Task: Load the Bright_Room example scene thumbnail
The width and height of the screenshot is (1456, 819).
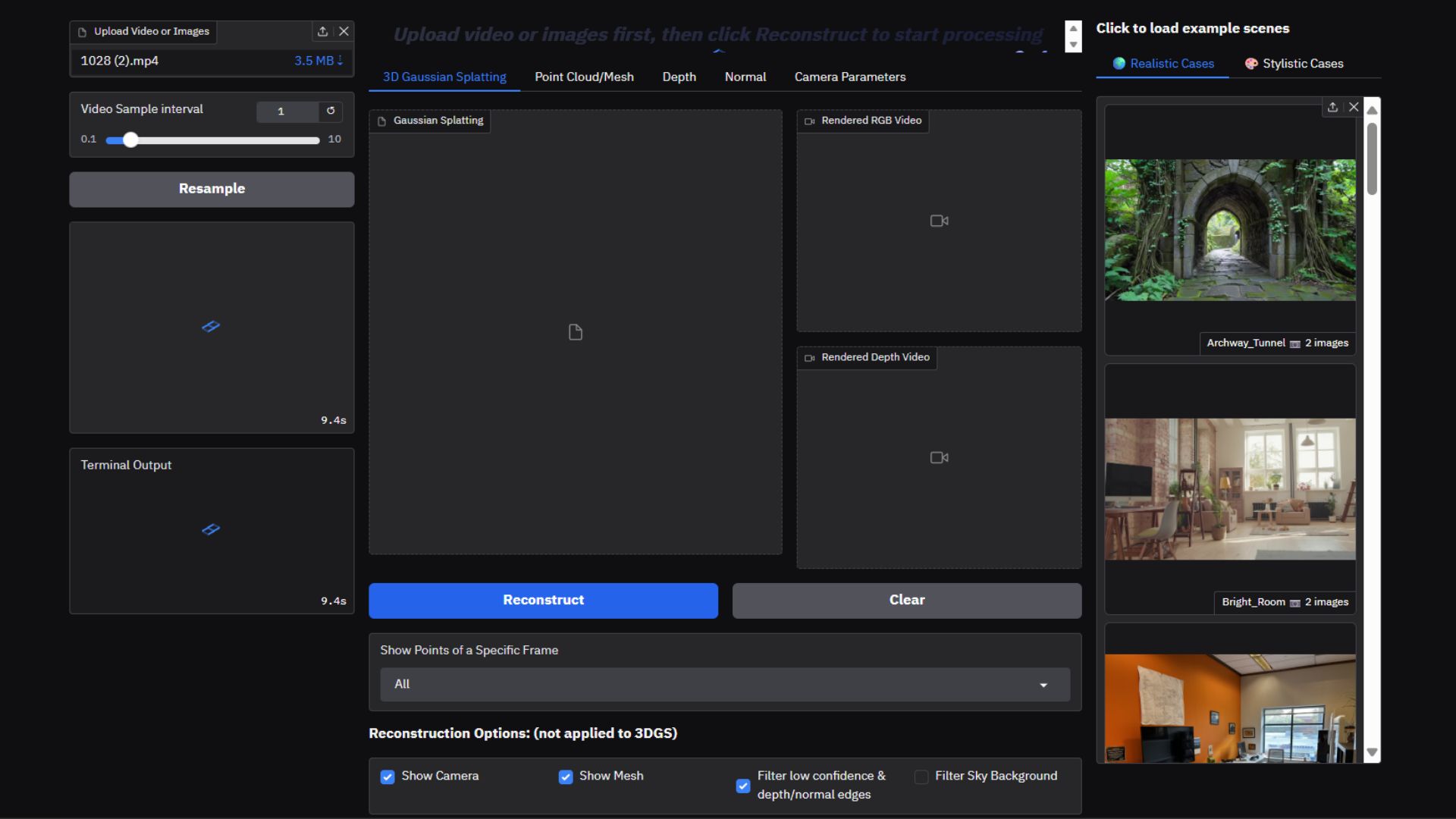Action: [x=1230, y=489]
